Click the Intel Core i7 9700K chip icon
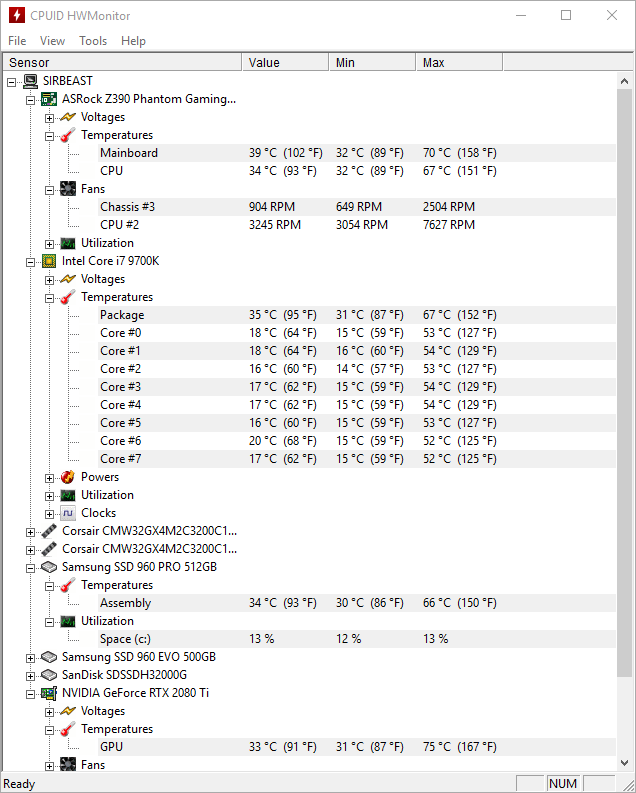This screenshot has width=636, height=793. [49, 261]
